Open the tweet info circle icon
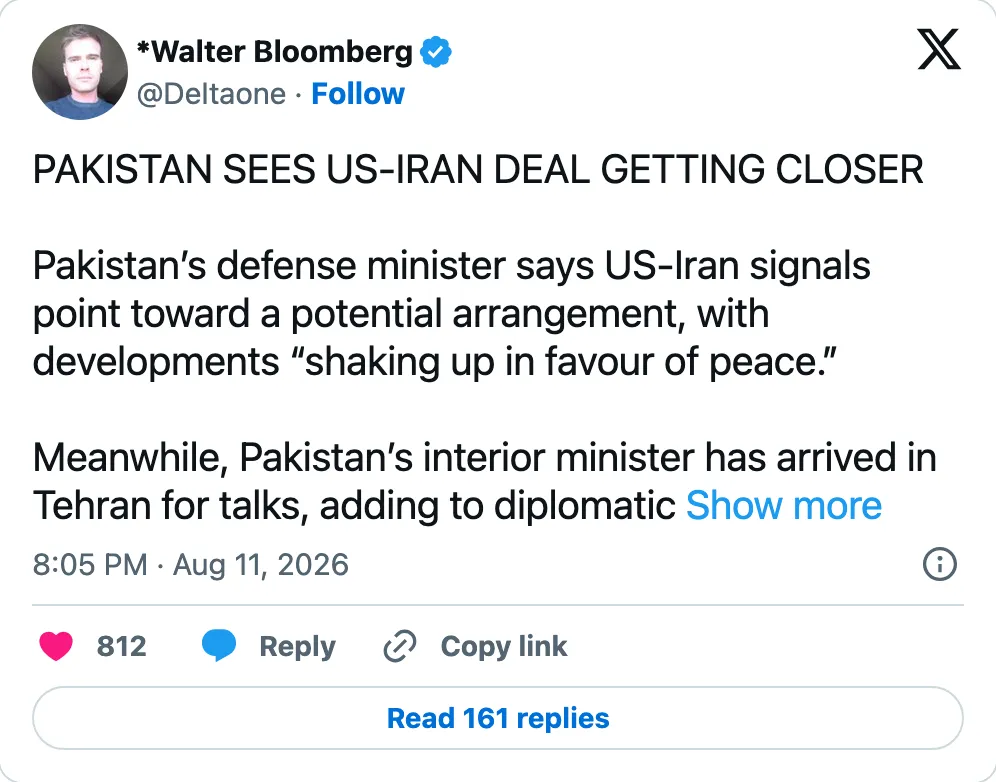 coord(939,564)
